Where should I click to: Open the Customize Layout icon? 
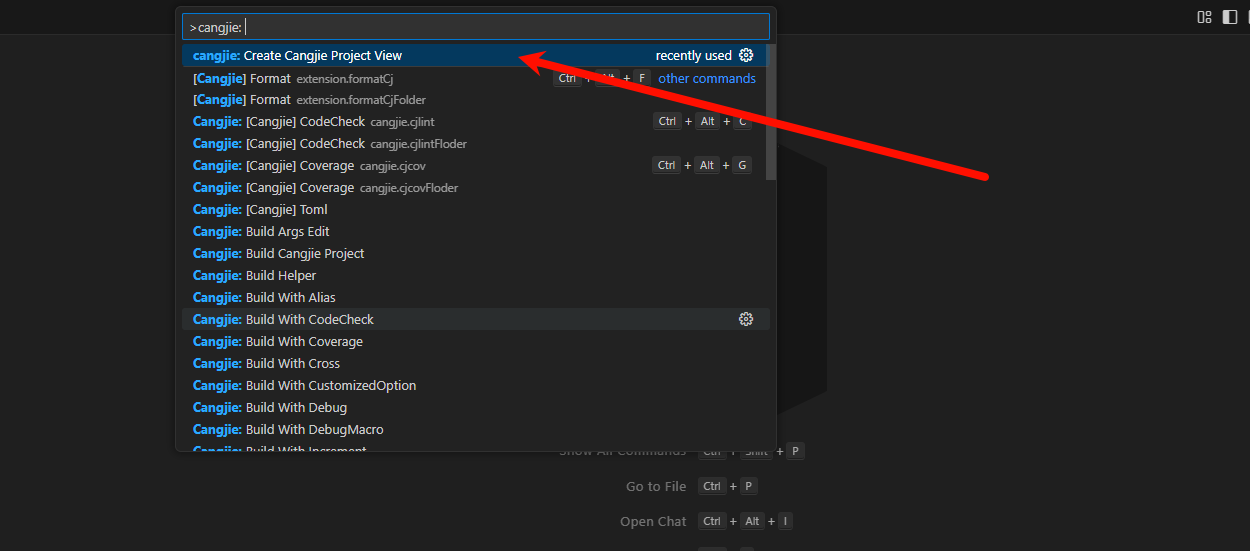(x=1204, y=17)
